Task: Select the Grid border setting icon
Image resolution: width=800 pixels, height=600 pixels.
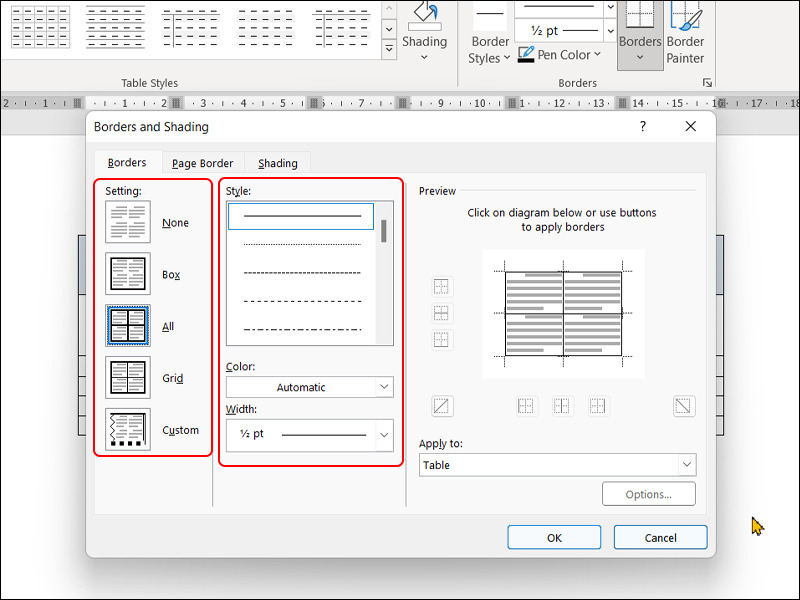Action: [128, 378]
